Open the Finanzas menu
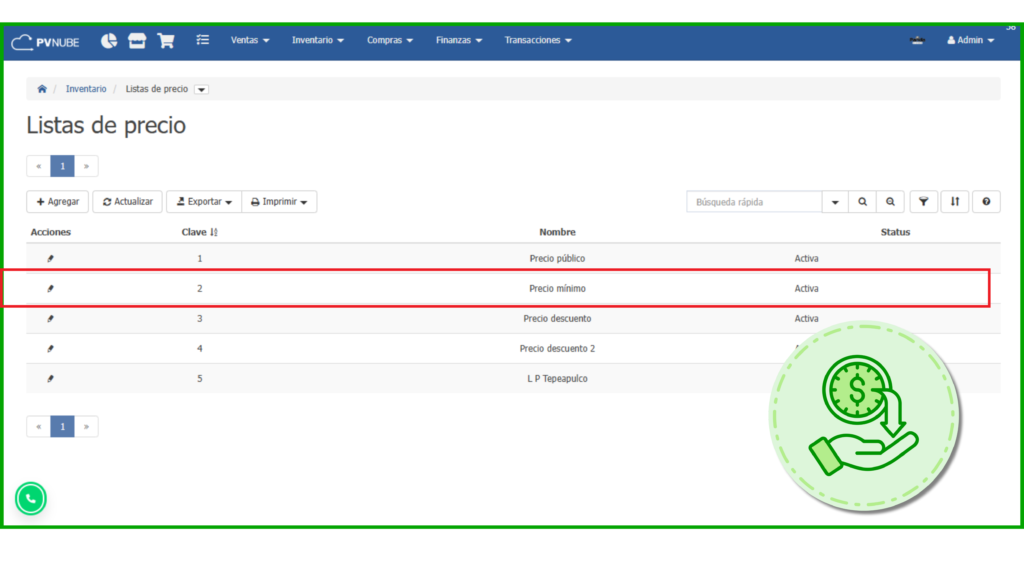The image size is (1024, 576). coord(459,41)
